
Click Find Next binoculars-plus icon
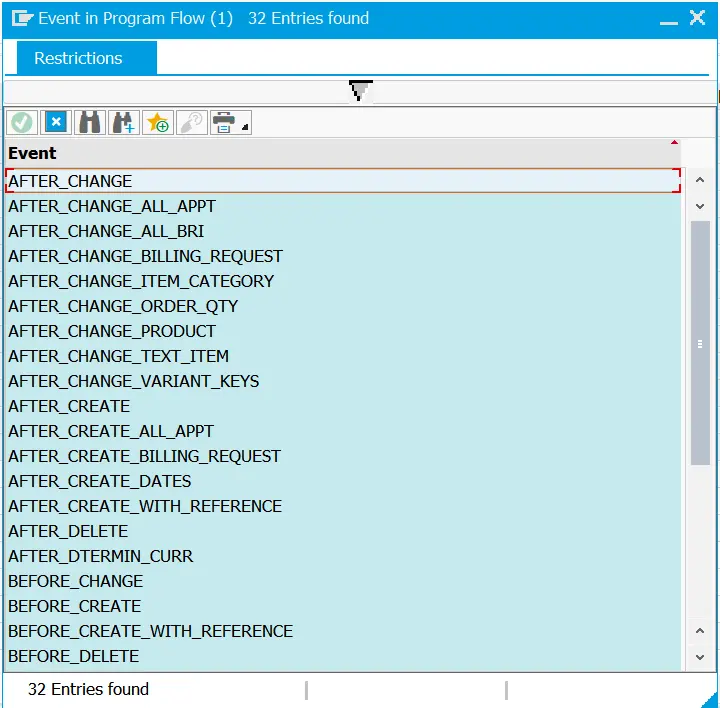tap(124, 123)
